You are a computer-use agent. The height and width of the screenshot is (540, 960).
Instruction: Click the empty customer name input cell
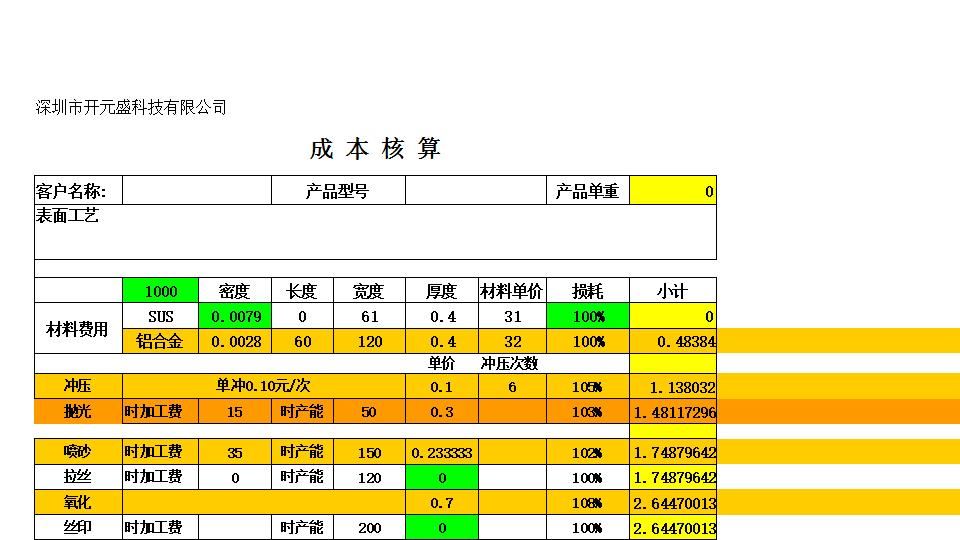tap(197, 191)
